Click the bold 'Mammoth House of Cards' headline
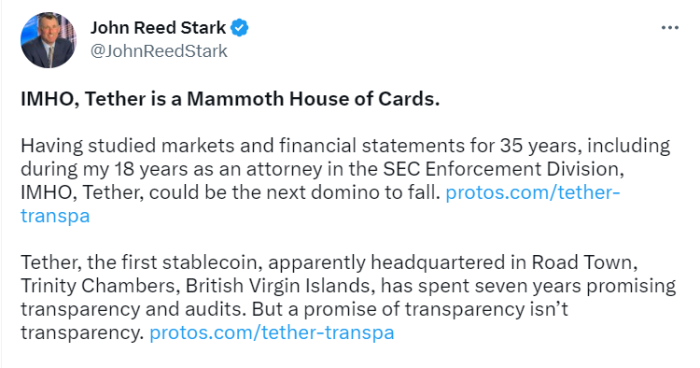700x368 pixels. (x=313, y=99)
